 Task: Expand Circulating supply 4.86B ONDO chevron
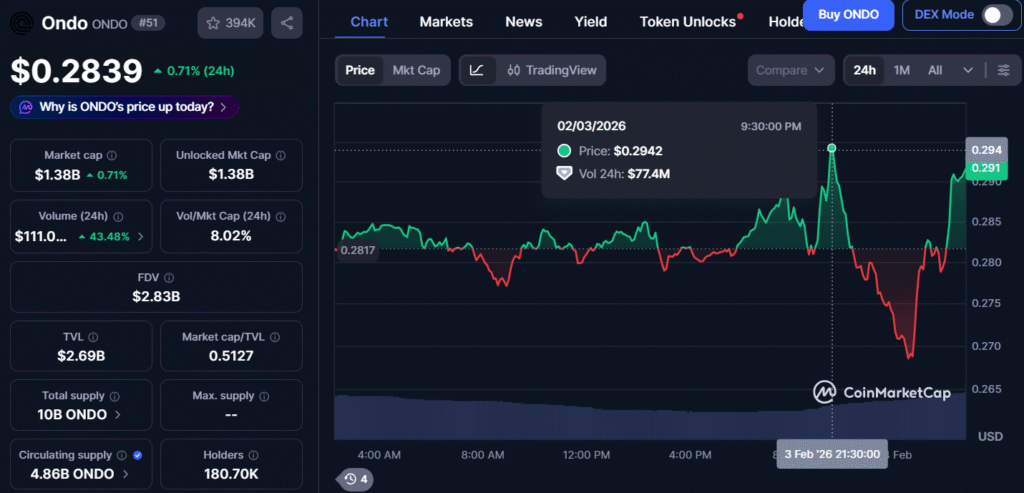(x=125, y=473)
